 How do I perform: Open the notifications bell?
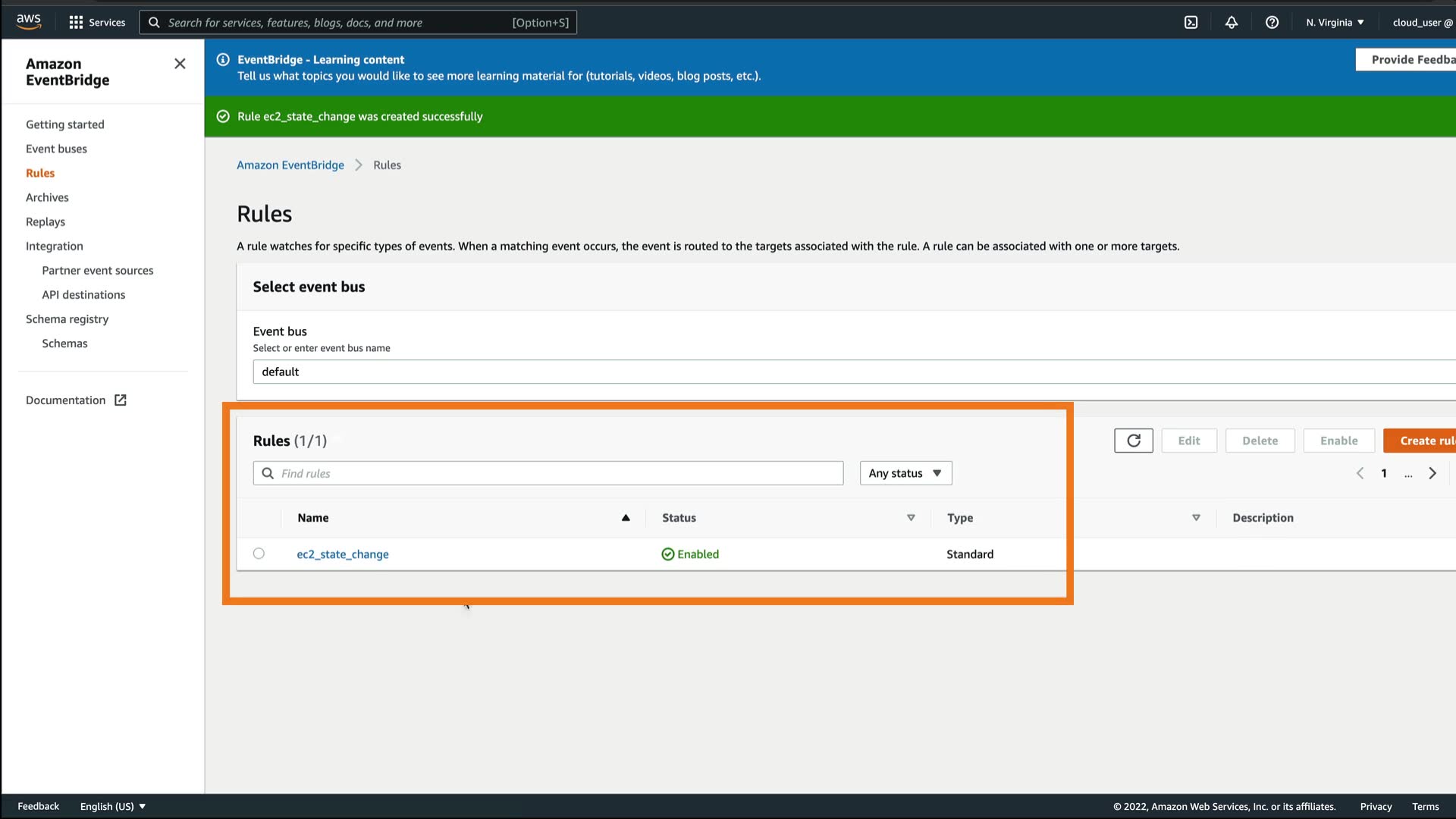1232,23
